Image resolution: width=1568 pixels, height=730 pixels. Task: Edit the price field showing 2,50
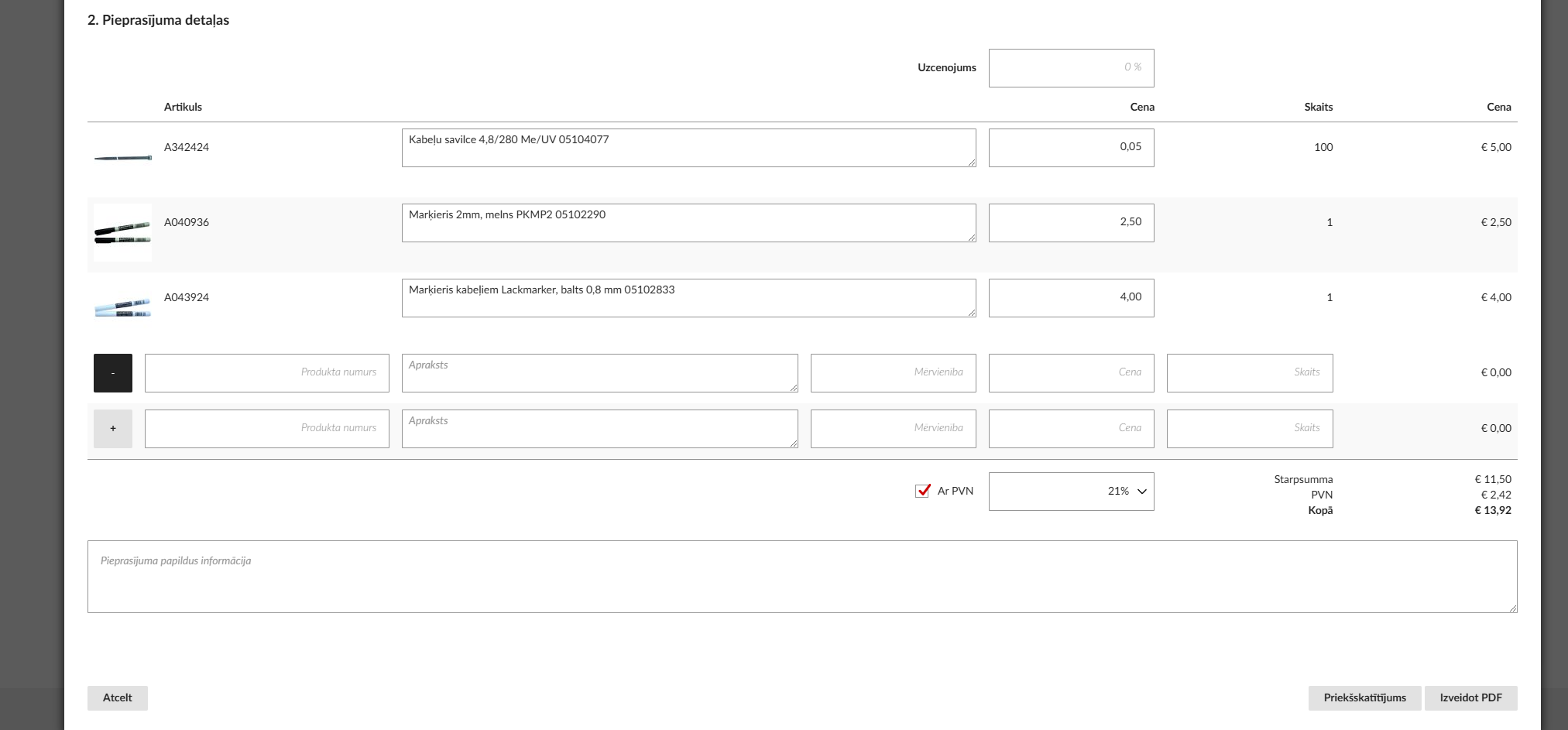(1071, 223)
